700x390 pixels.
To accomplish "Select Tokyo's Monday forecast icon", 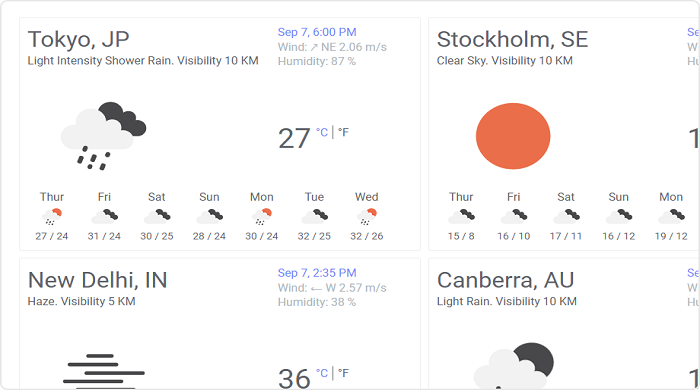I will pyautogui.click(x=262, y=216).
